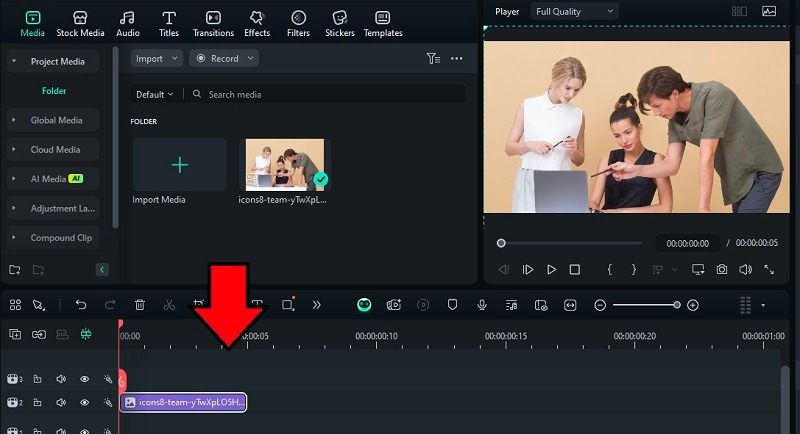
Task: Open the player image scope icon
Action: click(769, 11)
